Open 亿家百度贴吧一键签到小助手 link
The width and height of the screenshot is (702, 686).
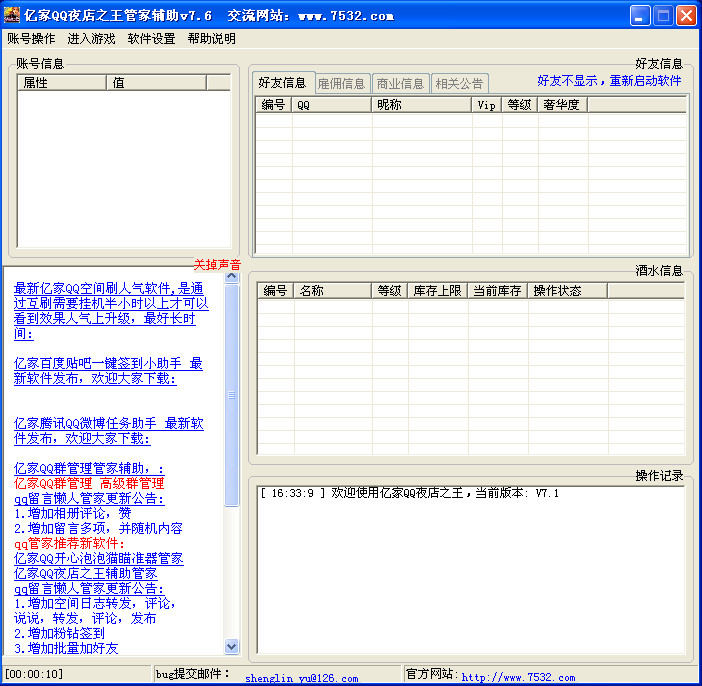click(108, 371)
